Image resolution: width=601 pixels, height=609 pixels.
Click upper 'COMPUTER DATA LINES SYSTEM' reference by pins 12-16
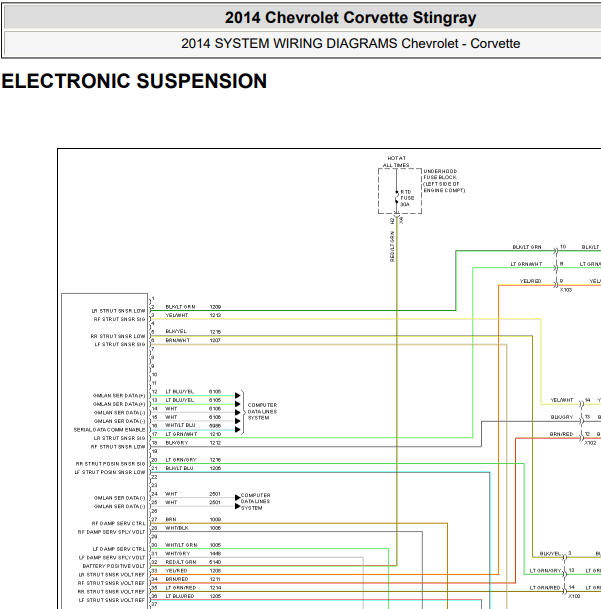(262, 411)
